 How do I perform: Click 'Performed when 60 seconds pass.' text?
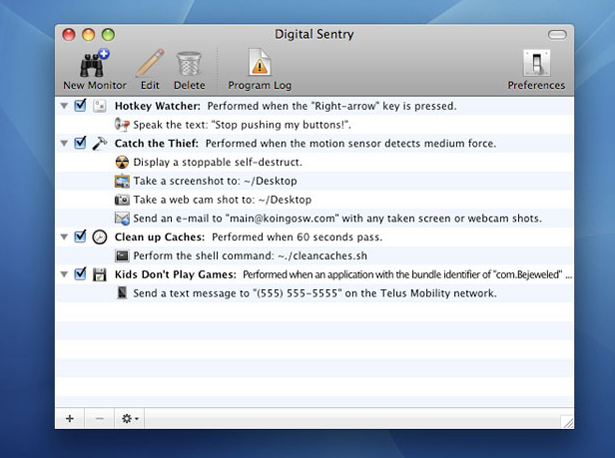tap(297, 237)
